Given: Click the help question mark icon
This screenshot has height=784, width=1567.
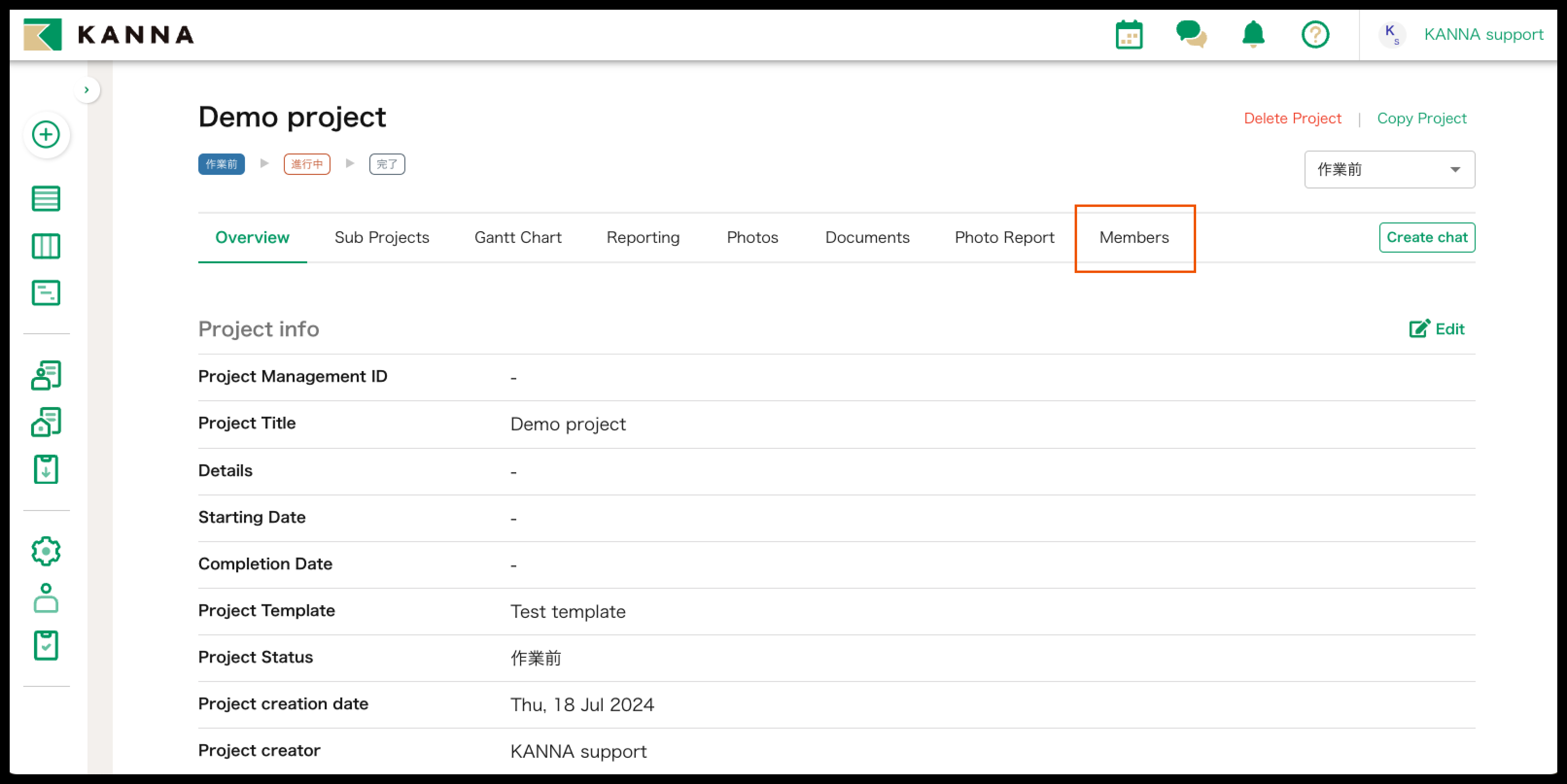Looking at the screenshot, I should 1315,35.
